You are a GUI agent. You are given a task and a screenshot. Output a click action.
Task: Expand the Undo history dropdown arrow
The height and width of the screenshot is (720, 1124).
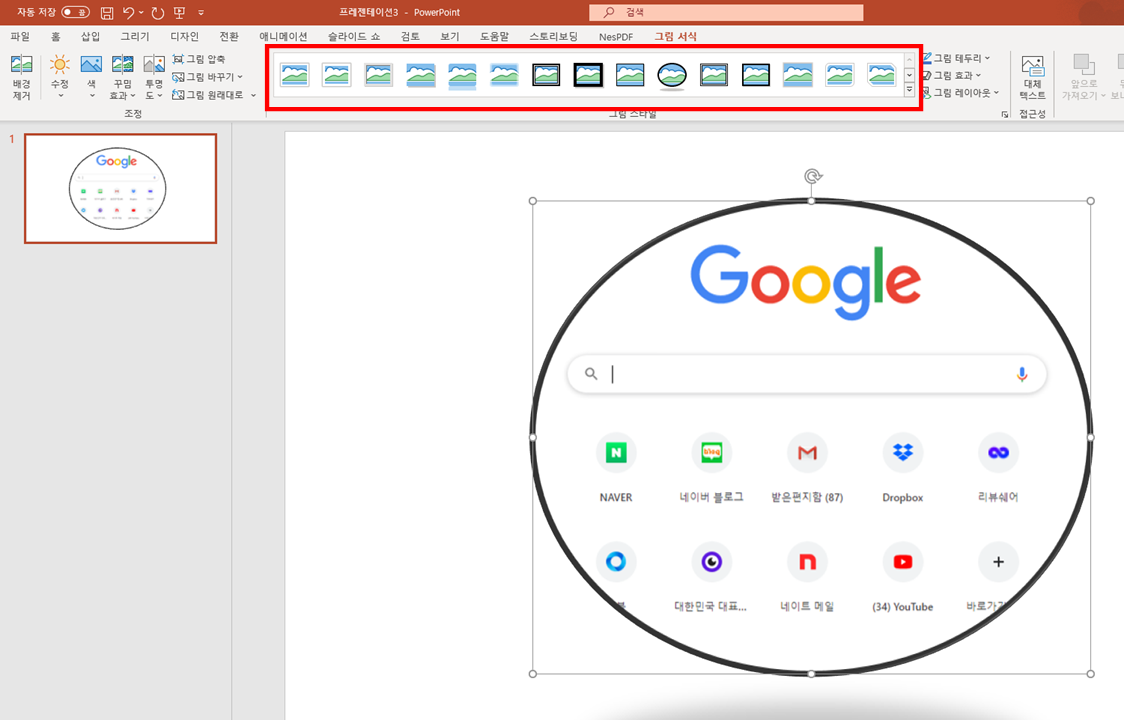[141, 12]
